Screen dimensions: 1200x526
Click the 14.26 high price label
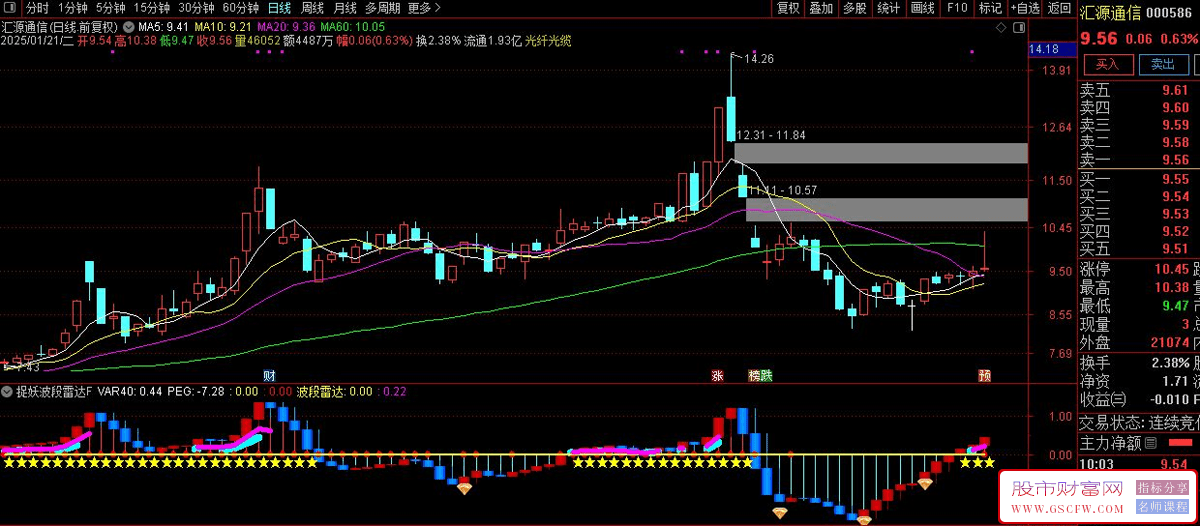click(x=759, y=59)
